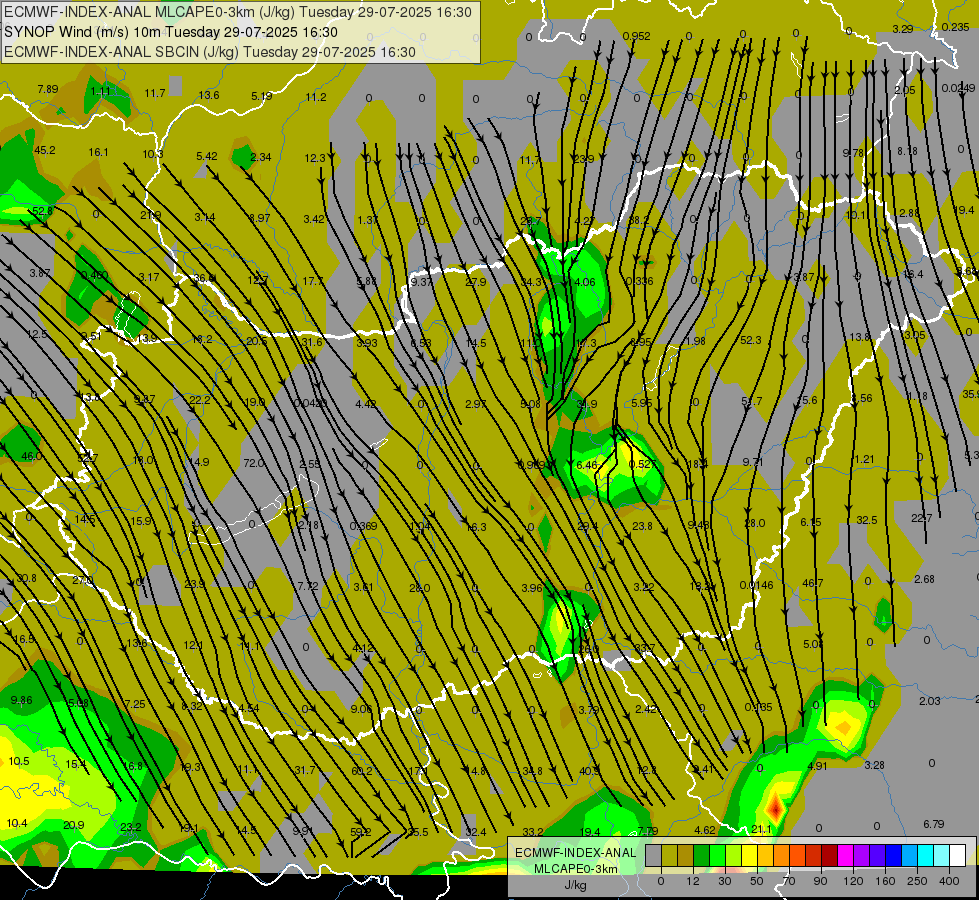Click the map value 72.0
The height and width of the screenshot is (900, 979).
tap(253, 463)
